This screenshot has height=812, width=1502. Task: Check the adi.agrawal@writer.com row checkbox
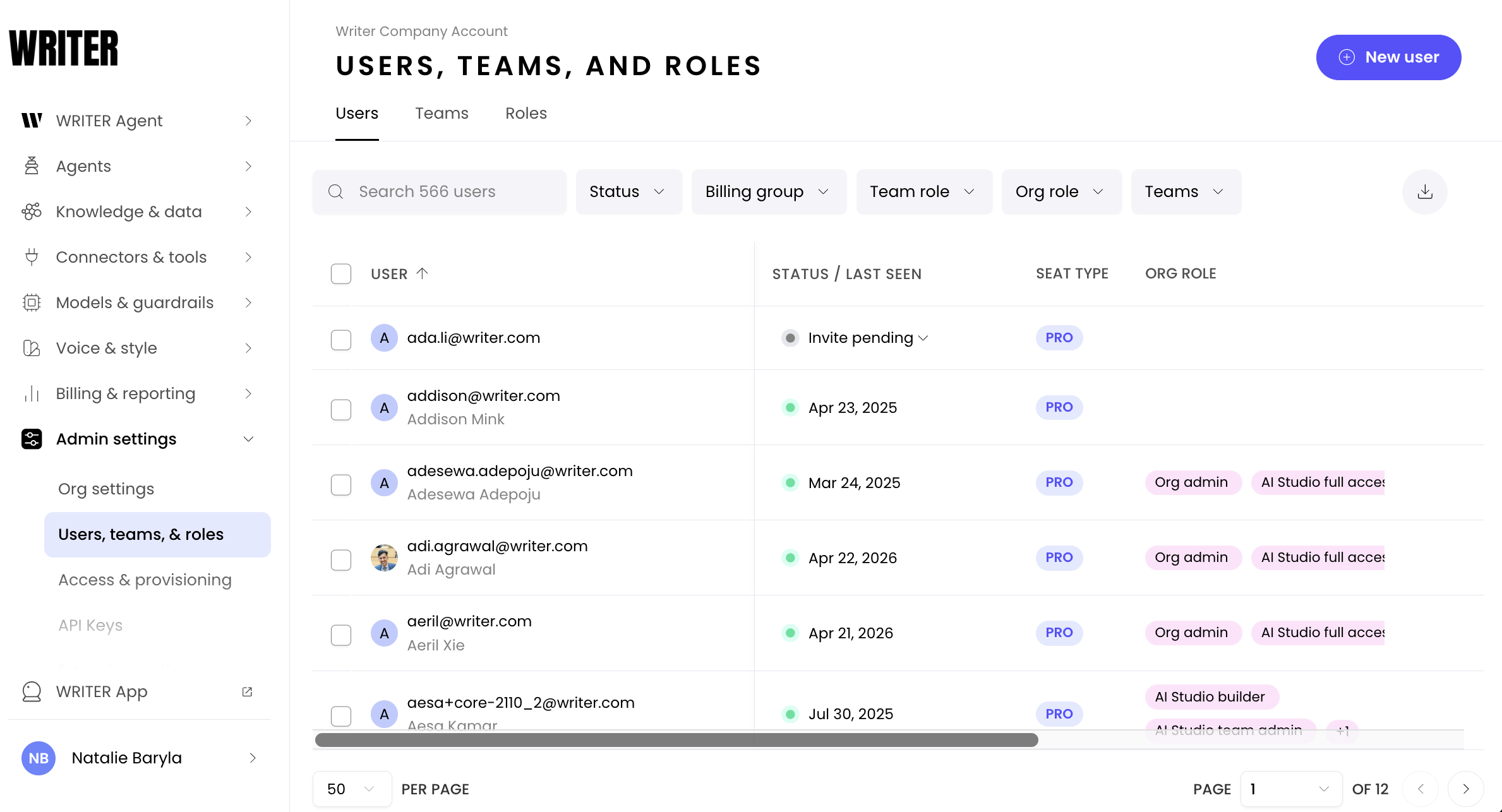coord(341,559)
